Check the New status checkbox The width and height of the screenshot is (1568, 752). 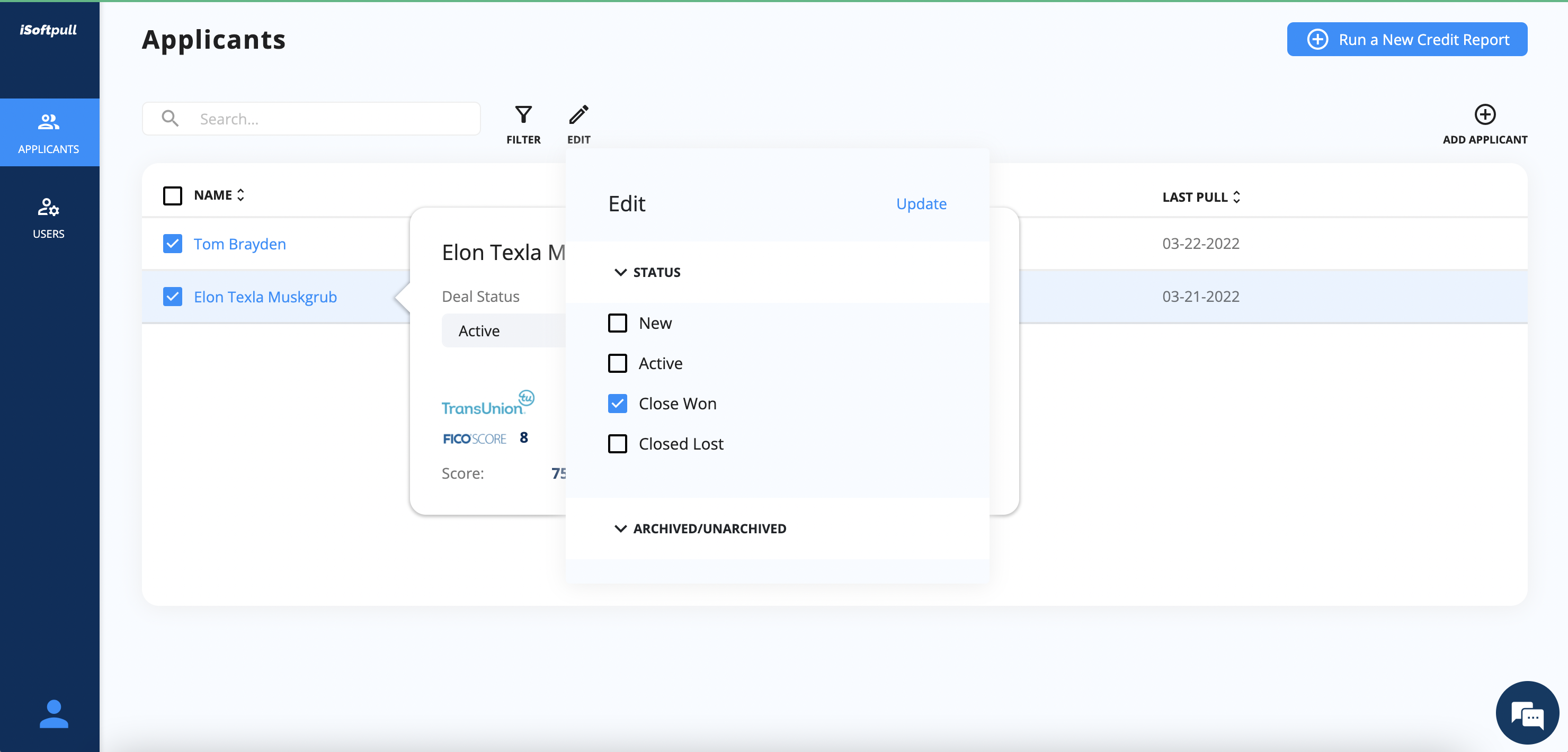[617, 323]
